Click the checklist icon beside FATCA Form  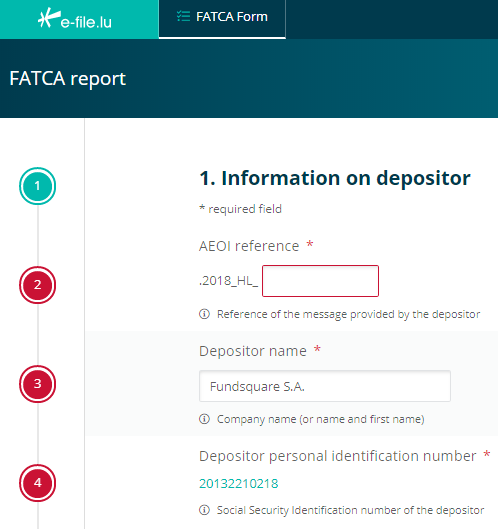[x=183, y=16]
